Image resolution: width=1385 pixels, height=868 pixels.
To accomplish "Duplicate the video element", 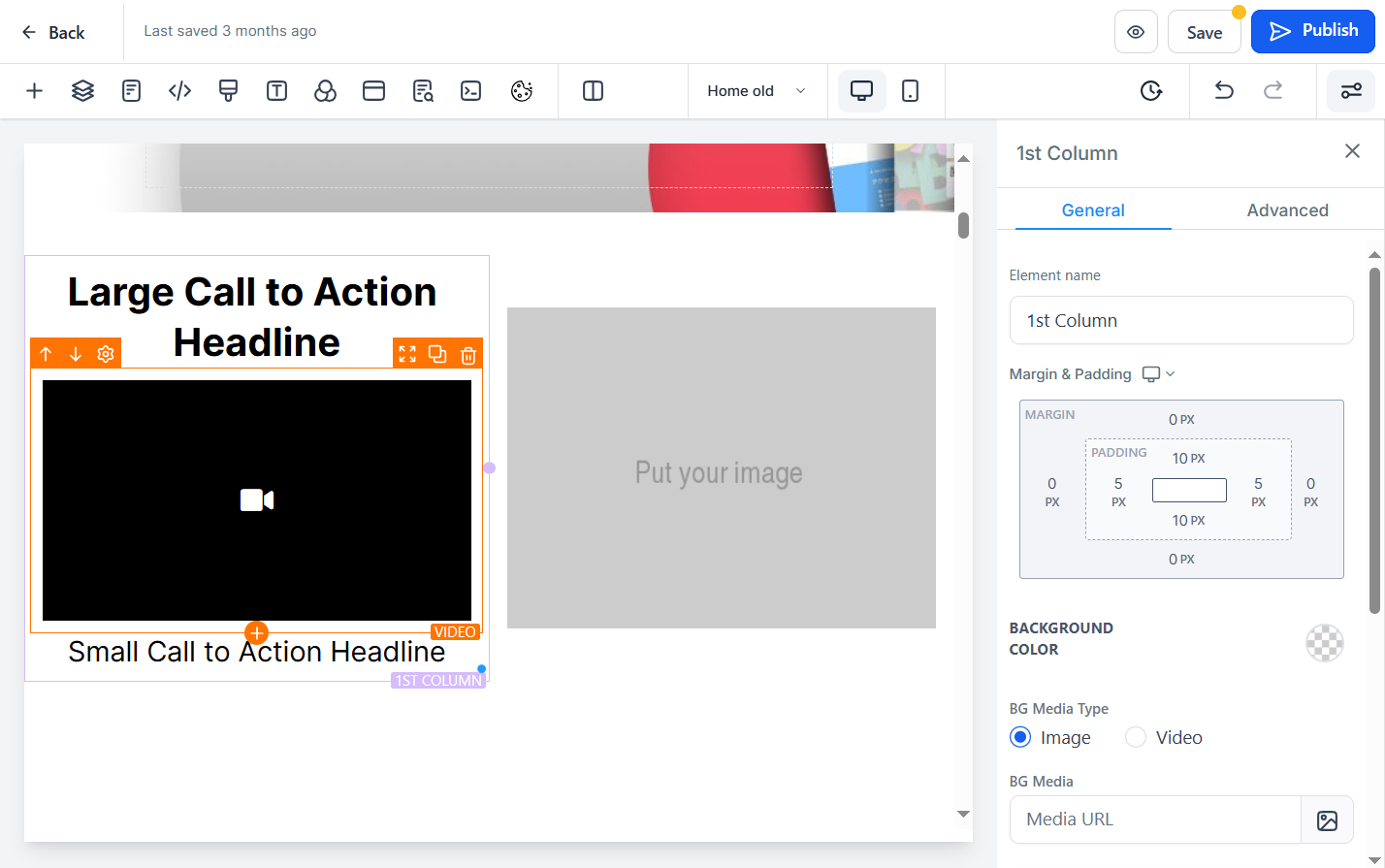I will [x=437, y=354].
